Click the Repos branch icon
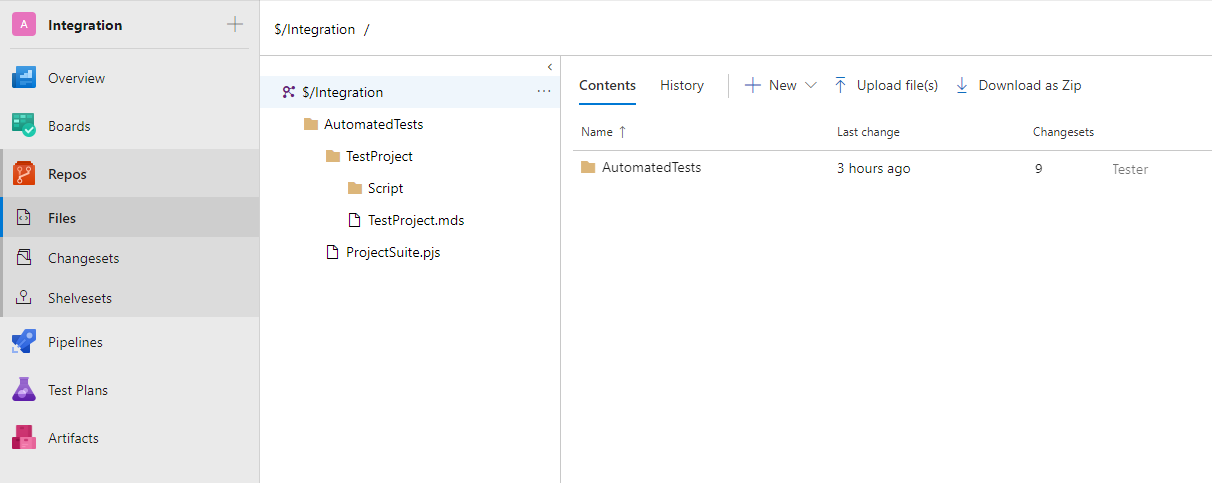This screenshot has width=1212, height=483. [24, 174]
